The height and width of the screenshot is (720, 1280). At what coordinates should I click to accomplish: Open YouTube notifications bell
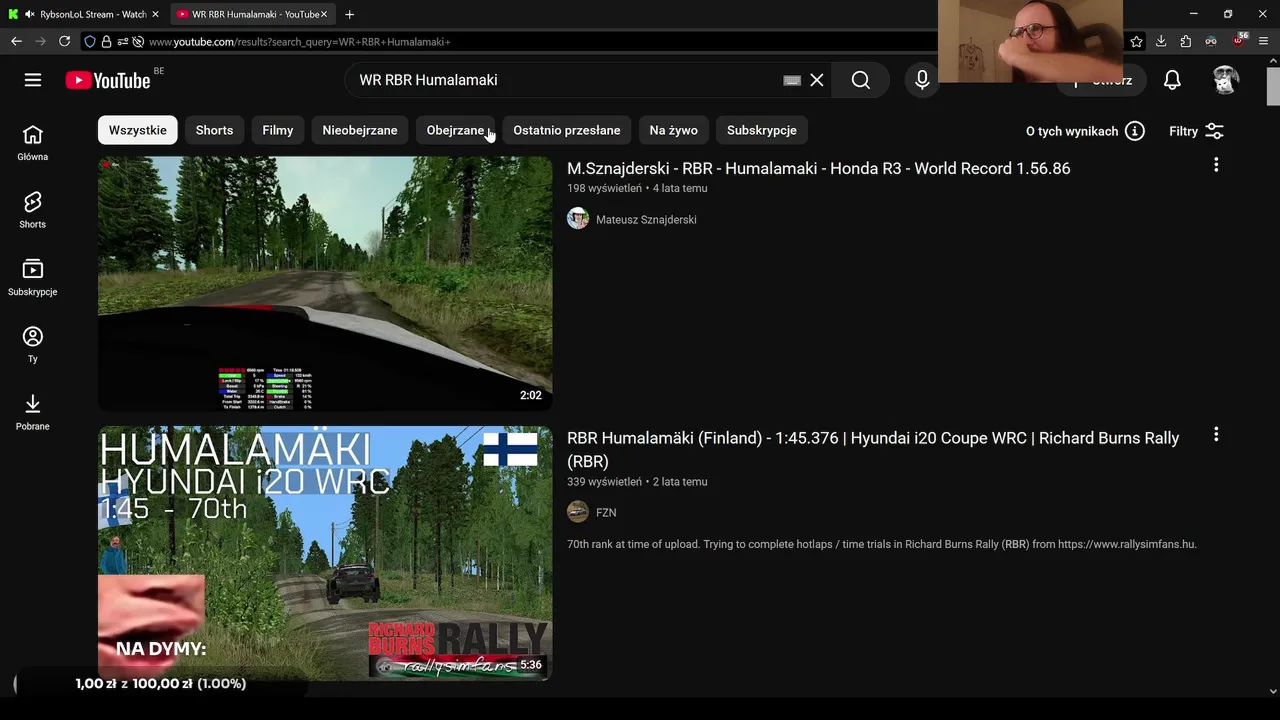[x=1172, y=80]
